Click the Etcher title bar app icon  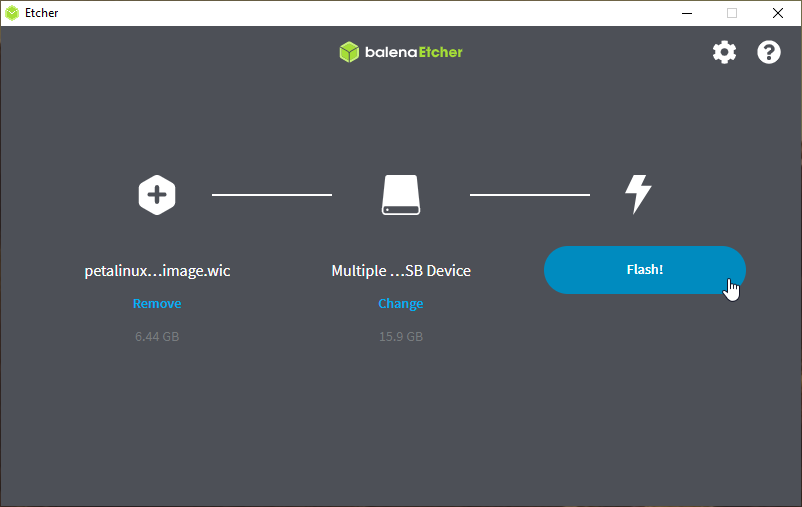pyautogui.click(x=12, y=13)
